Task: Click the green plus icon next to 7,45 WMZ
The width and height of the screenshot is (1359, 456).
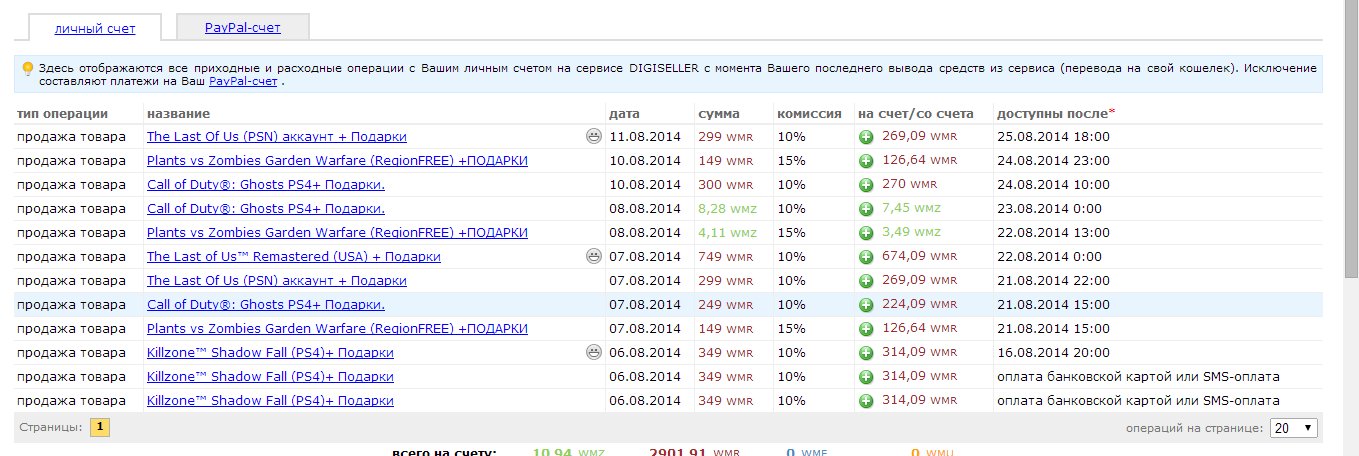Action: pyautogui.click(x=866, y=209)
